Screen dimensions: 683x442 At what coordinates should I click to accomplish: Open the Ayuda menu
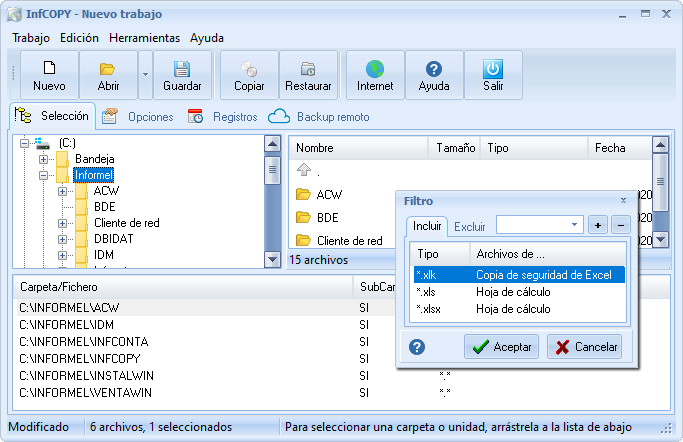tap(206, 38)
